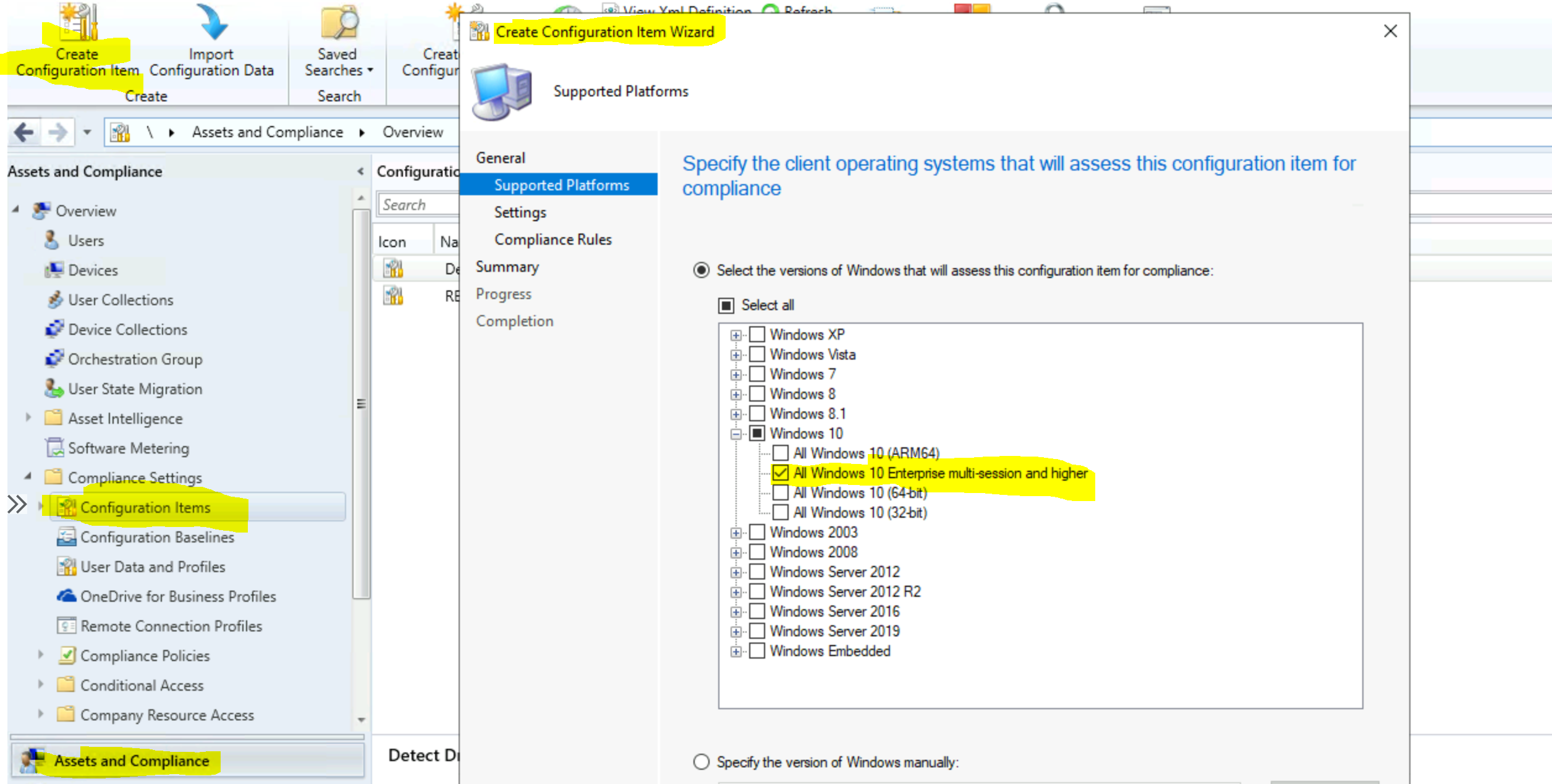Viewport: 1552px width, 784px height.
Task: Uncheck Windows 10 Enterprise multi-session checkbox
Action: click(x=780, y=473)
